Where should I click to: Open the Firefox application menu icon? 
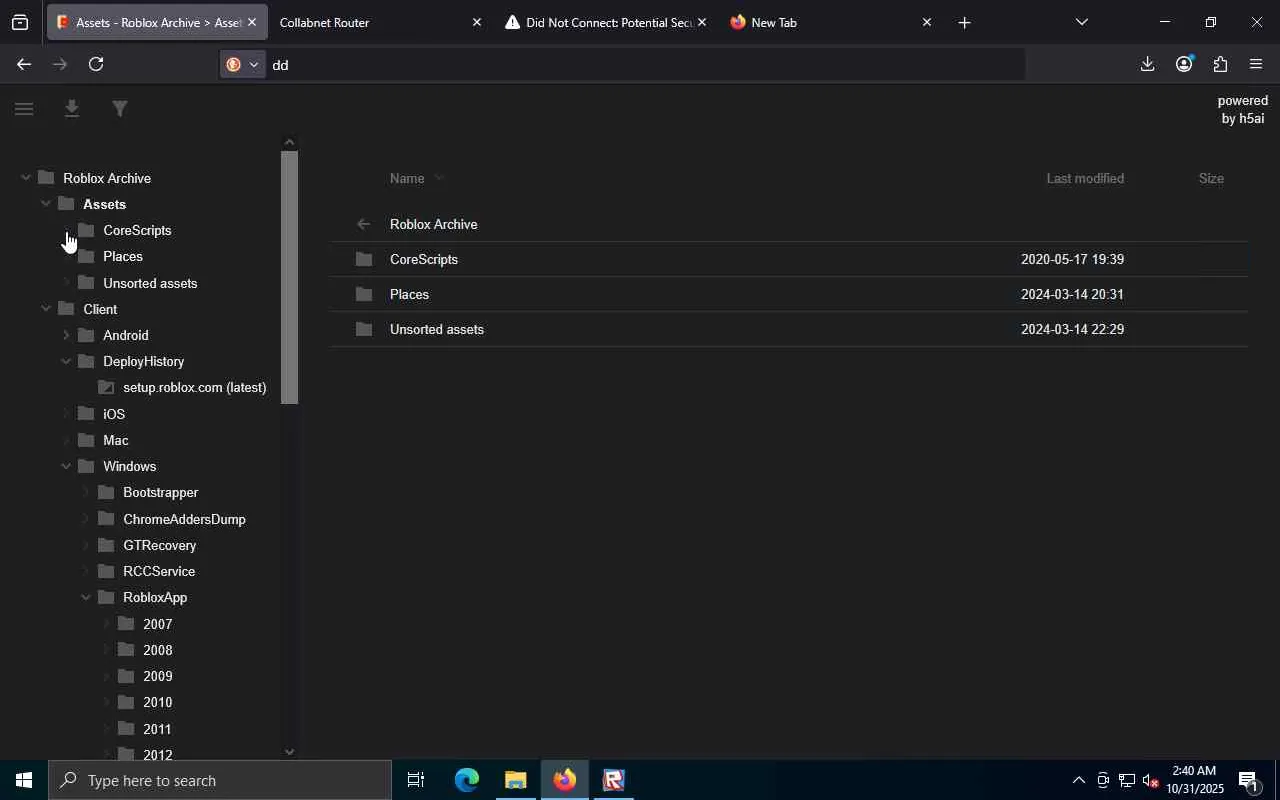click(1256, 65)
